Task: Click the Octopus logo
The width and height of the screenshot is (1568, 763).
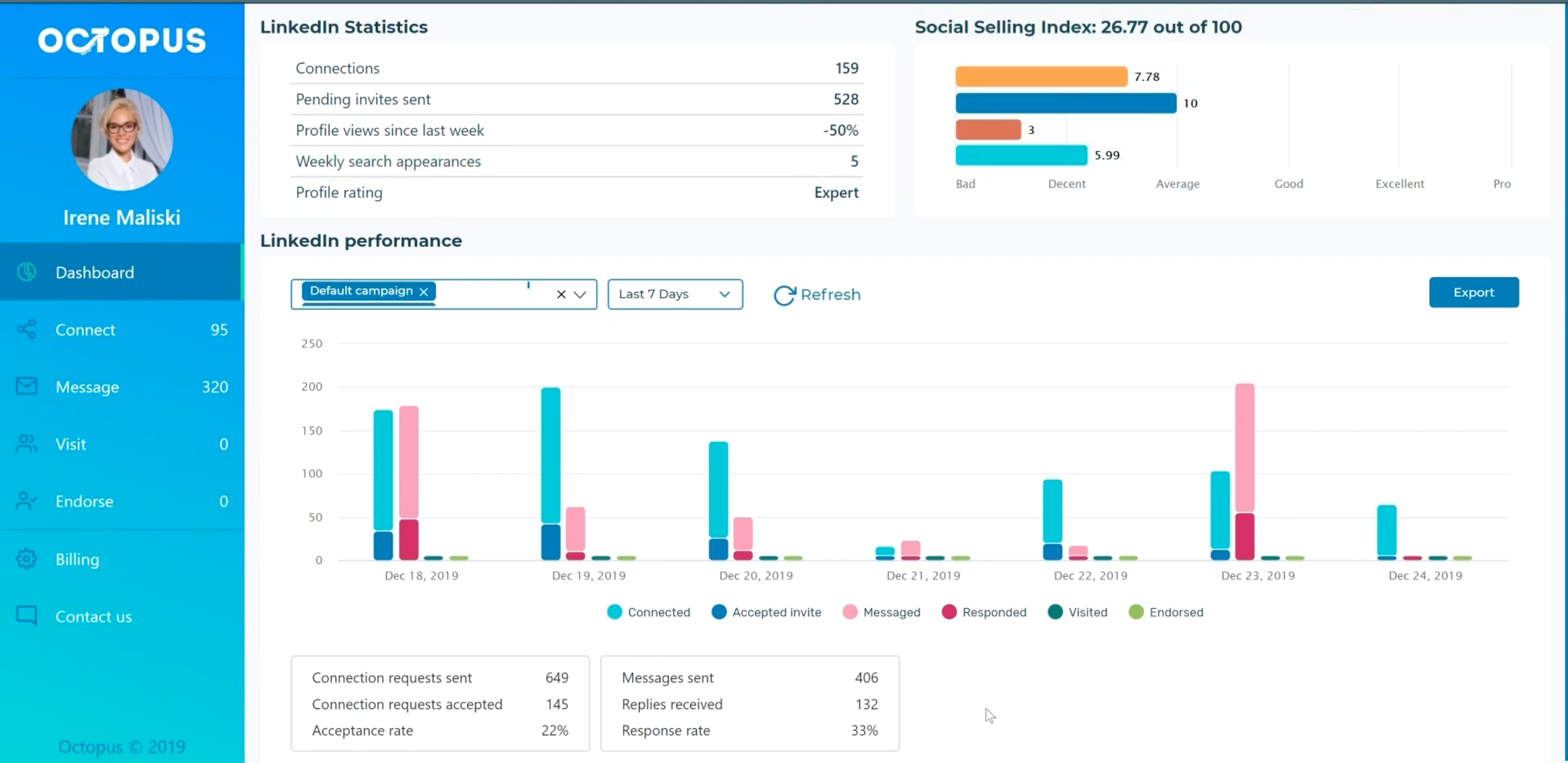Action: point(122,40)
